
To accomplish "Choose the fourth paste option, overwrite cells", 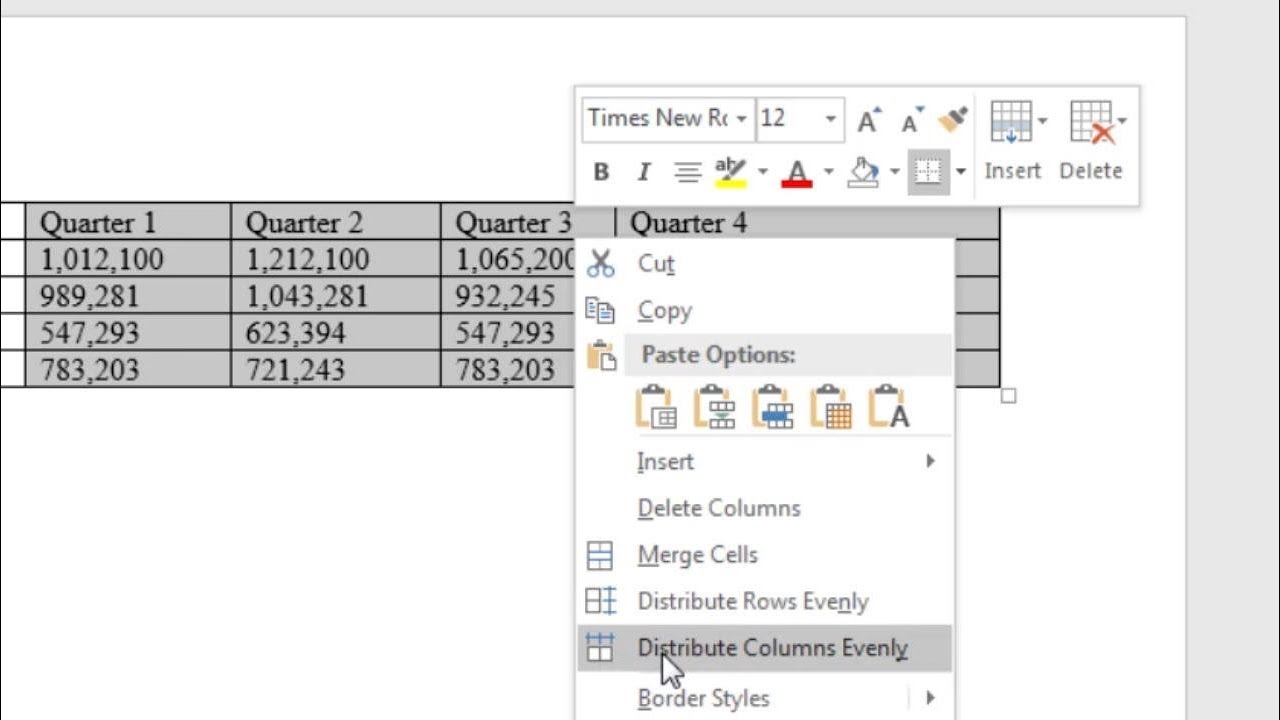I will (831, 407).
